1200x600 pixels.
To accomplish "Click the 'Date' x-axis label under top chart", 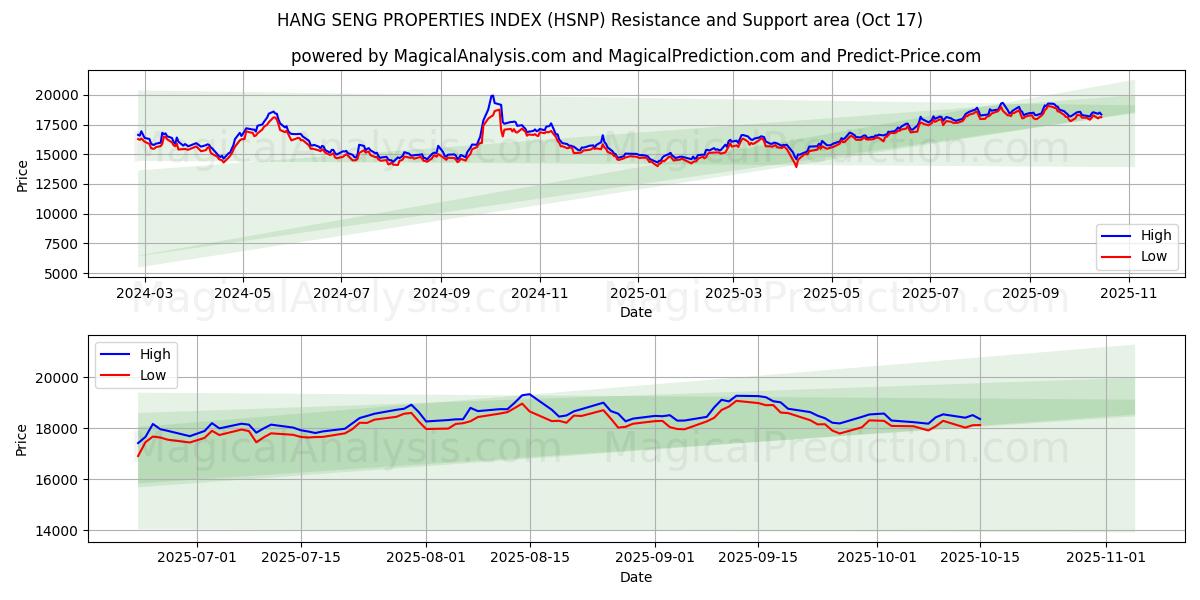I will coord(635,312).
